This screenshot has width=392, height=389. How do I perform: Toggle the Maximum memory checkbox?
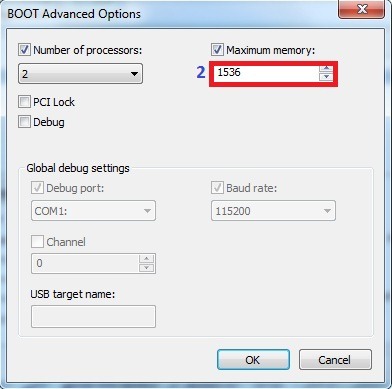tap(217, 50)
